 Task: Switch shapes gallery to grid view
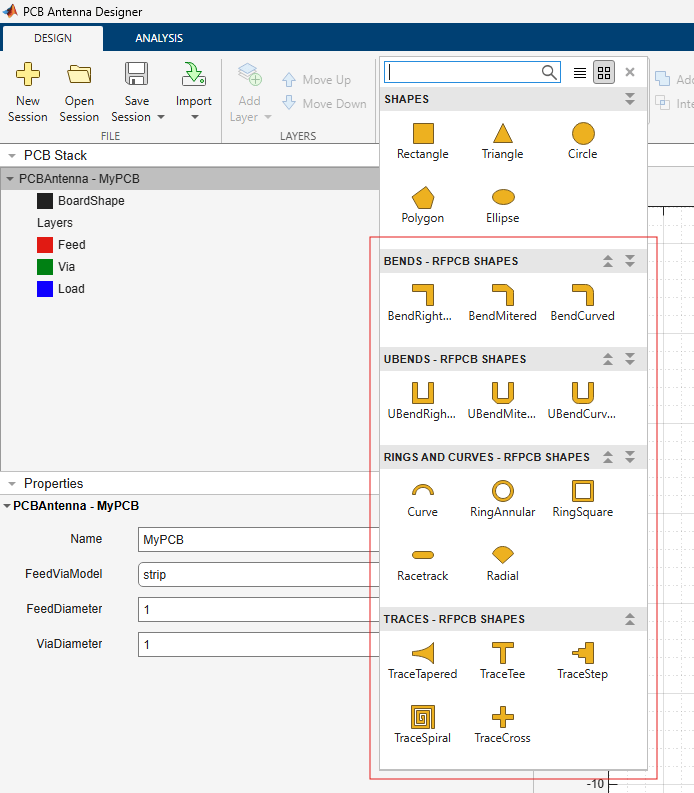pos(604,72)
